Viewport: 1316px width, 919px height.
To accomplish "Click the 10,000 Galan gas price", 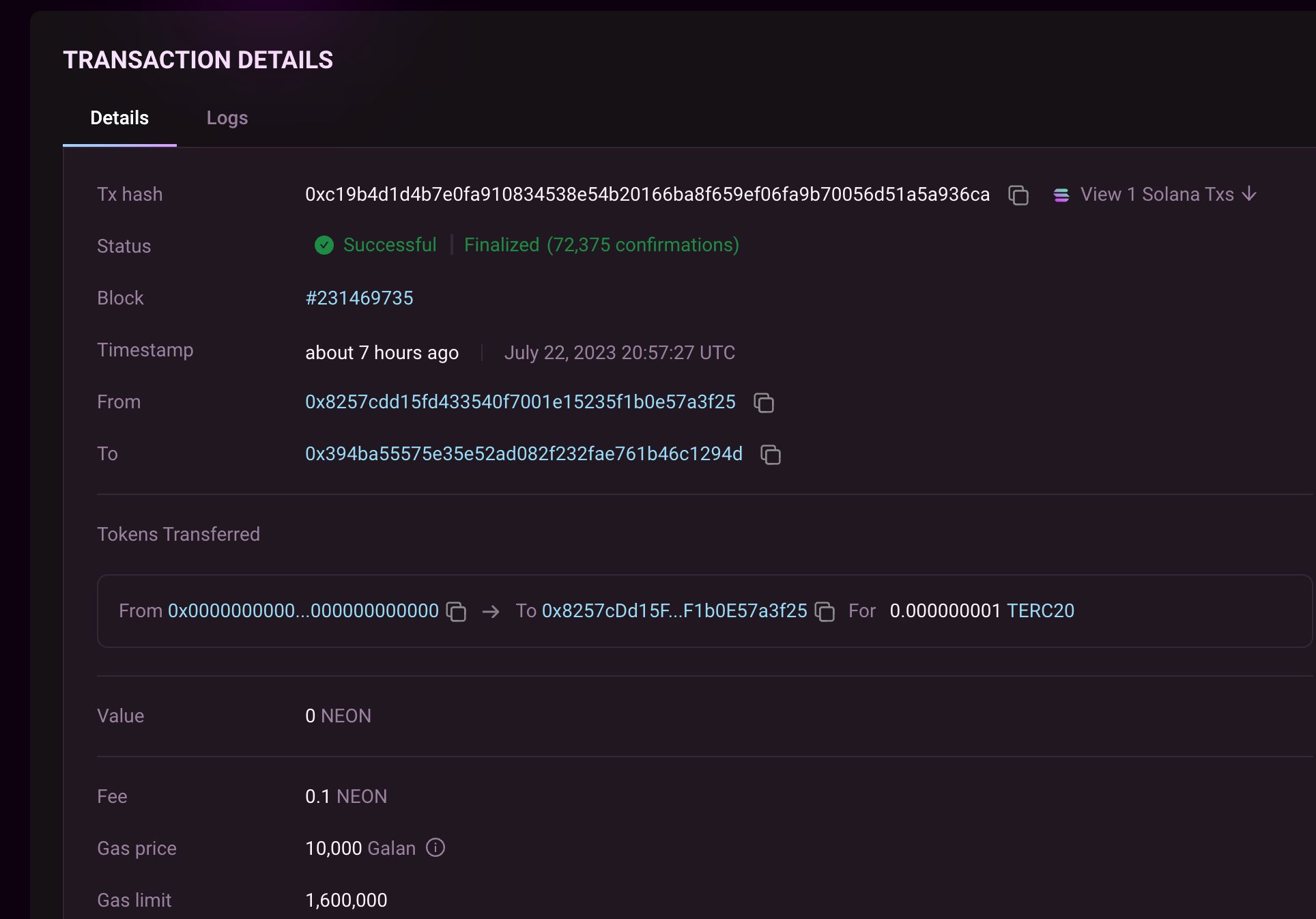I will click(360, 849).
